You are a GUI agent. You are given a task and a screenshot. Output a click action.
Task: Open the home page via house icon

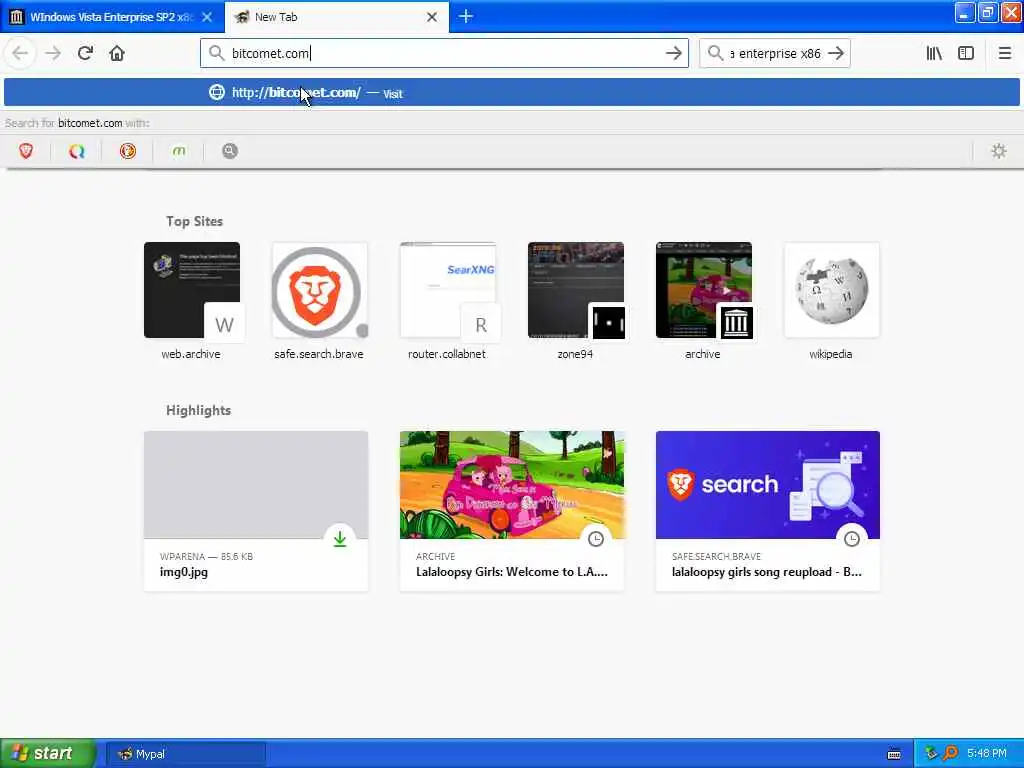point(117,53)
